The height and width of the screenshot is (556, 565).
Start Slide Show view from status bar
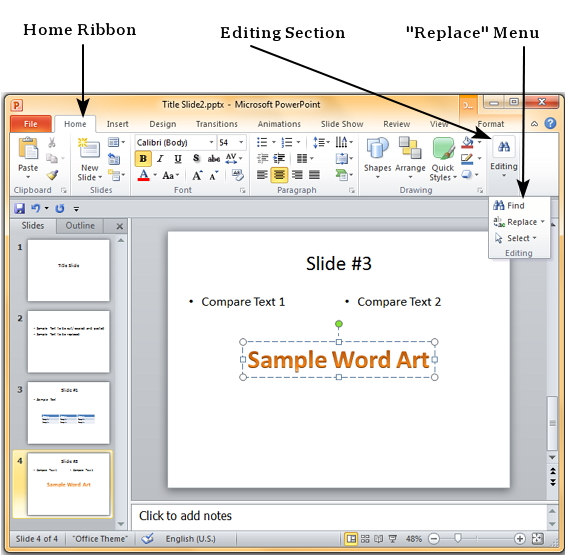(392, 539)
